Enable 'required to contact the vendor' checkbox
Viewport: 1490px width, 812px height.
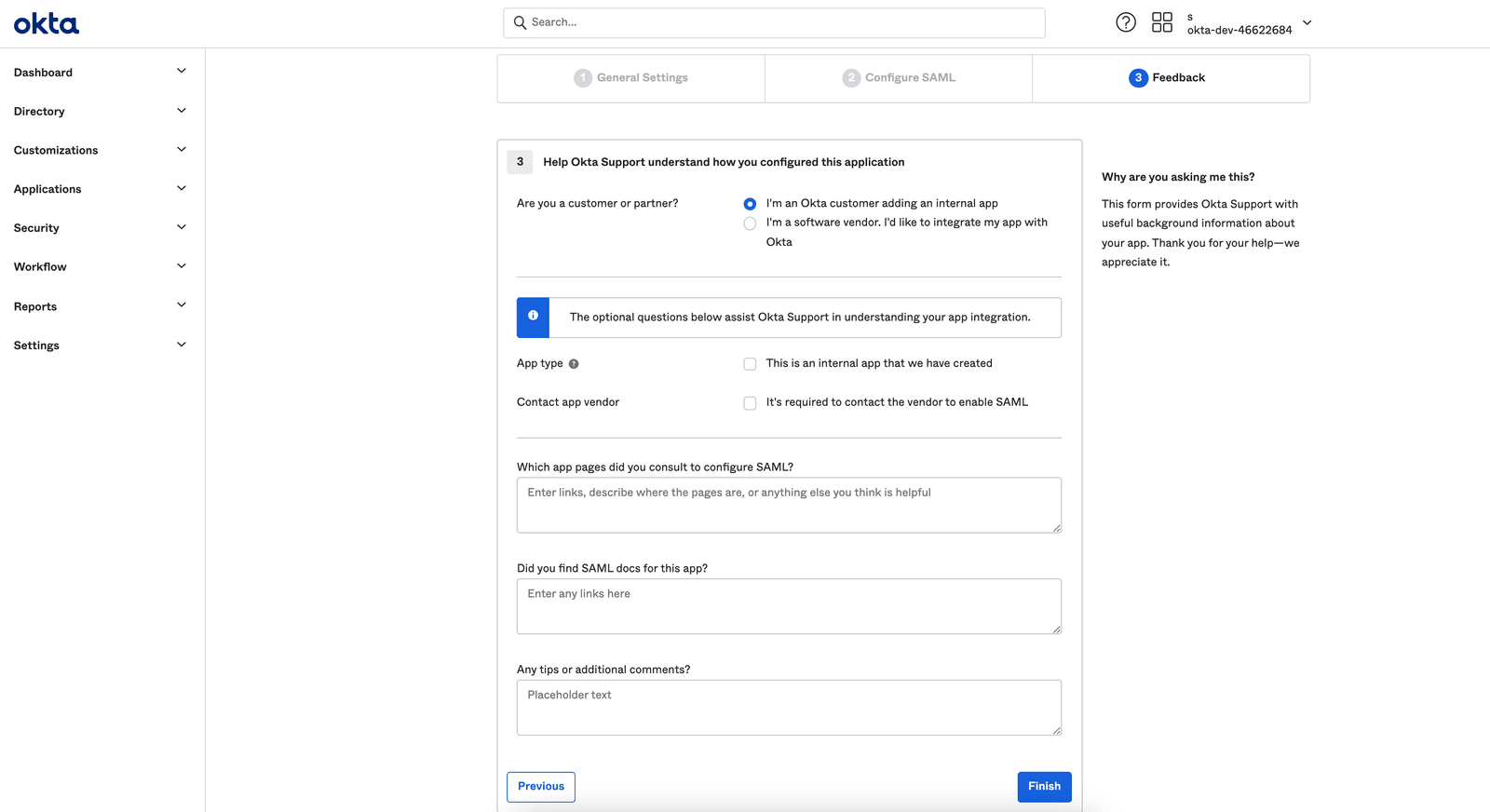750,403
